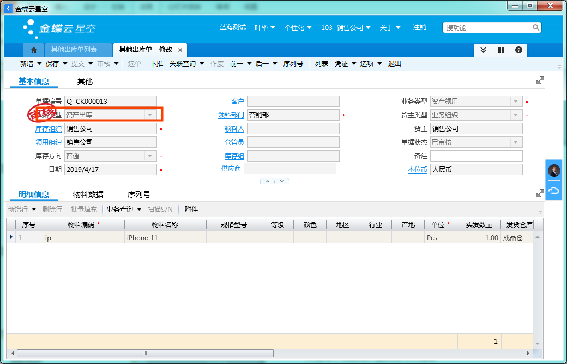Viewport: 567px width, 364px height.
Task: Click the row indicator arrow of row 1
Action: pos(11,237)
